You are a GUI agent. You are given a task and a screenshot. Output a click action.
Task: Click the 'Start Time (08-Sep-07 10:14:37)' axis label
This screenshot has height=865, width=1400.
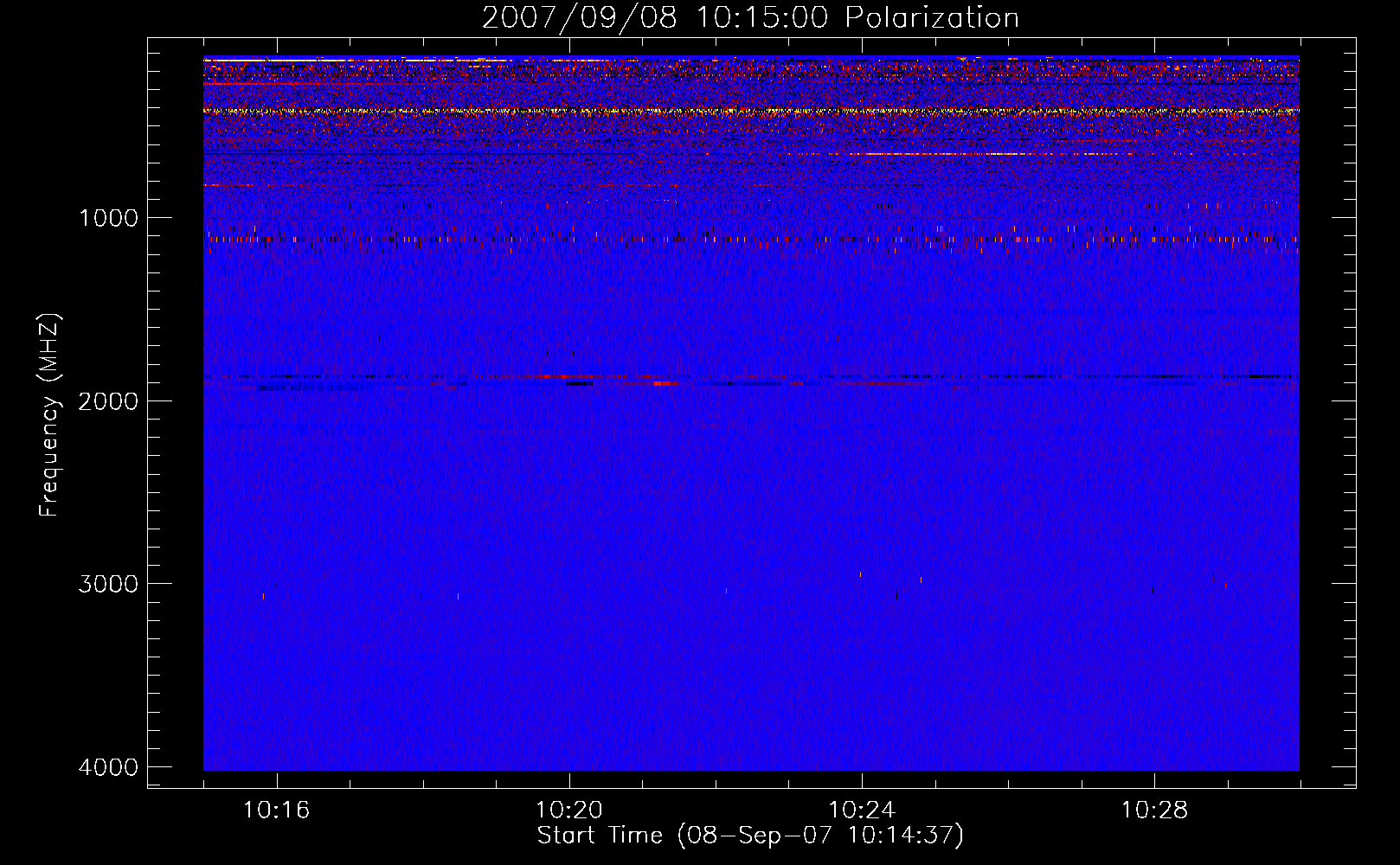[750, 836]
